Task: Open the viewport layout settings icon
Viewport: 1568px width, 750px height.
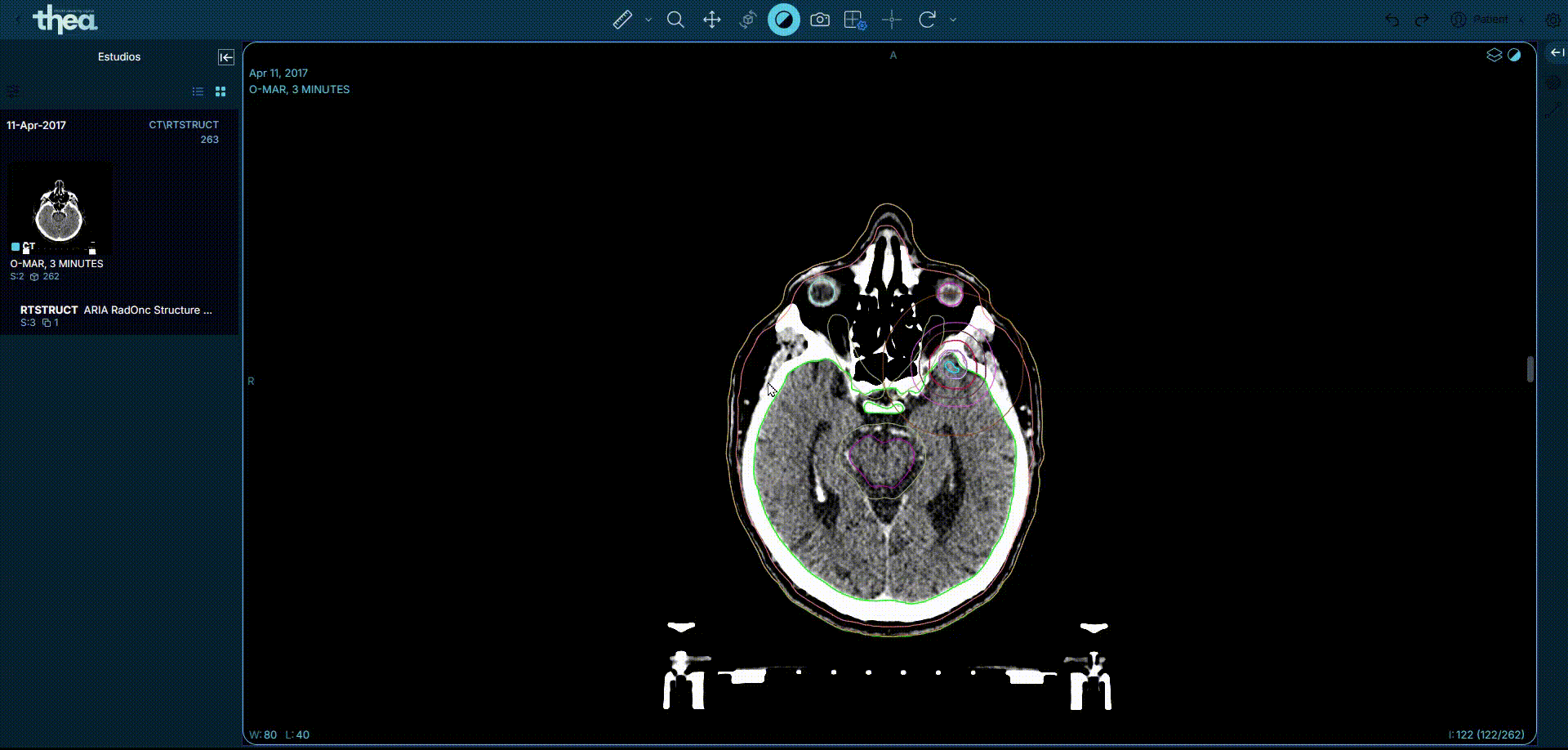Action: 854,19
